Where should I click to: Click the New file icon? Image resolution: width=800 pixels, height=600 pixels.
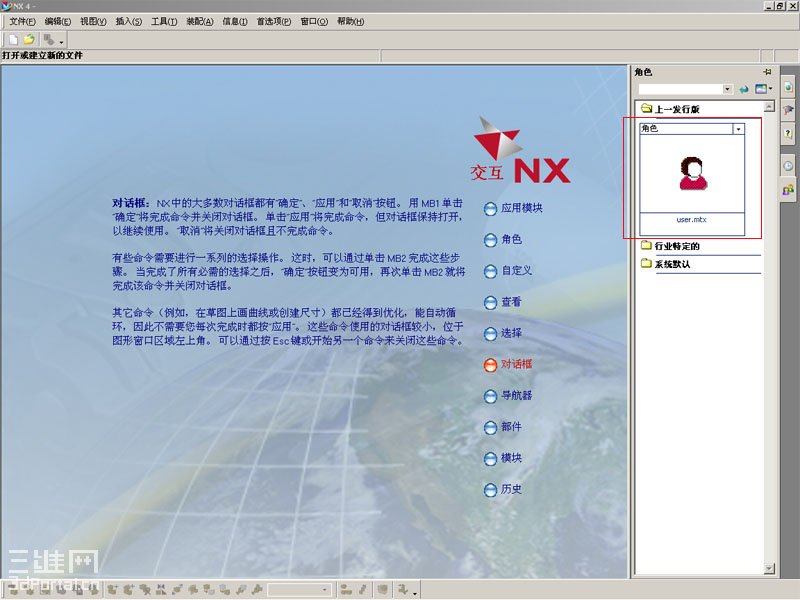[x=13, y=39]
